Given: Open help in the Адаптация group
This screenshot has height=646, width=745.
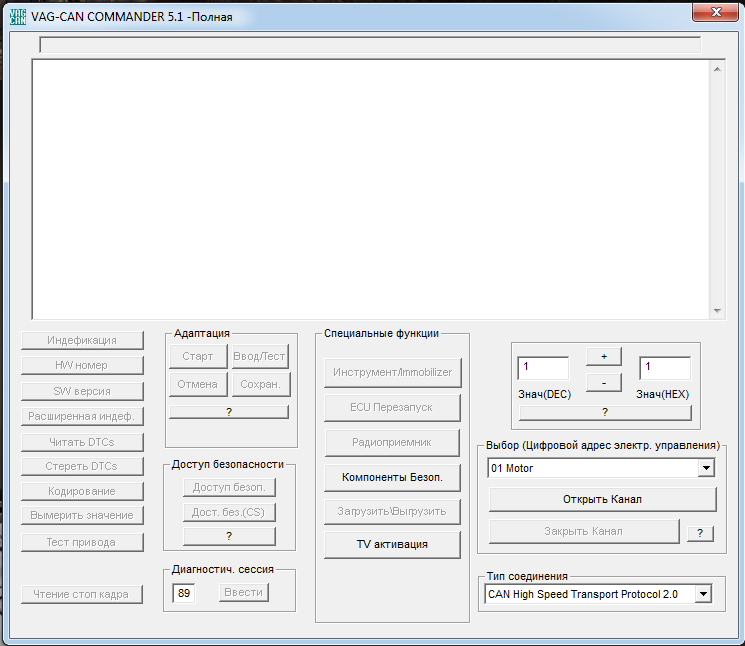Looking at the screenshot, I should point(229,412).
